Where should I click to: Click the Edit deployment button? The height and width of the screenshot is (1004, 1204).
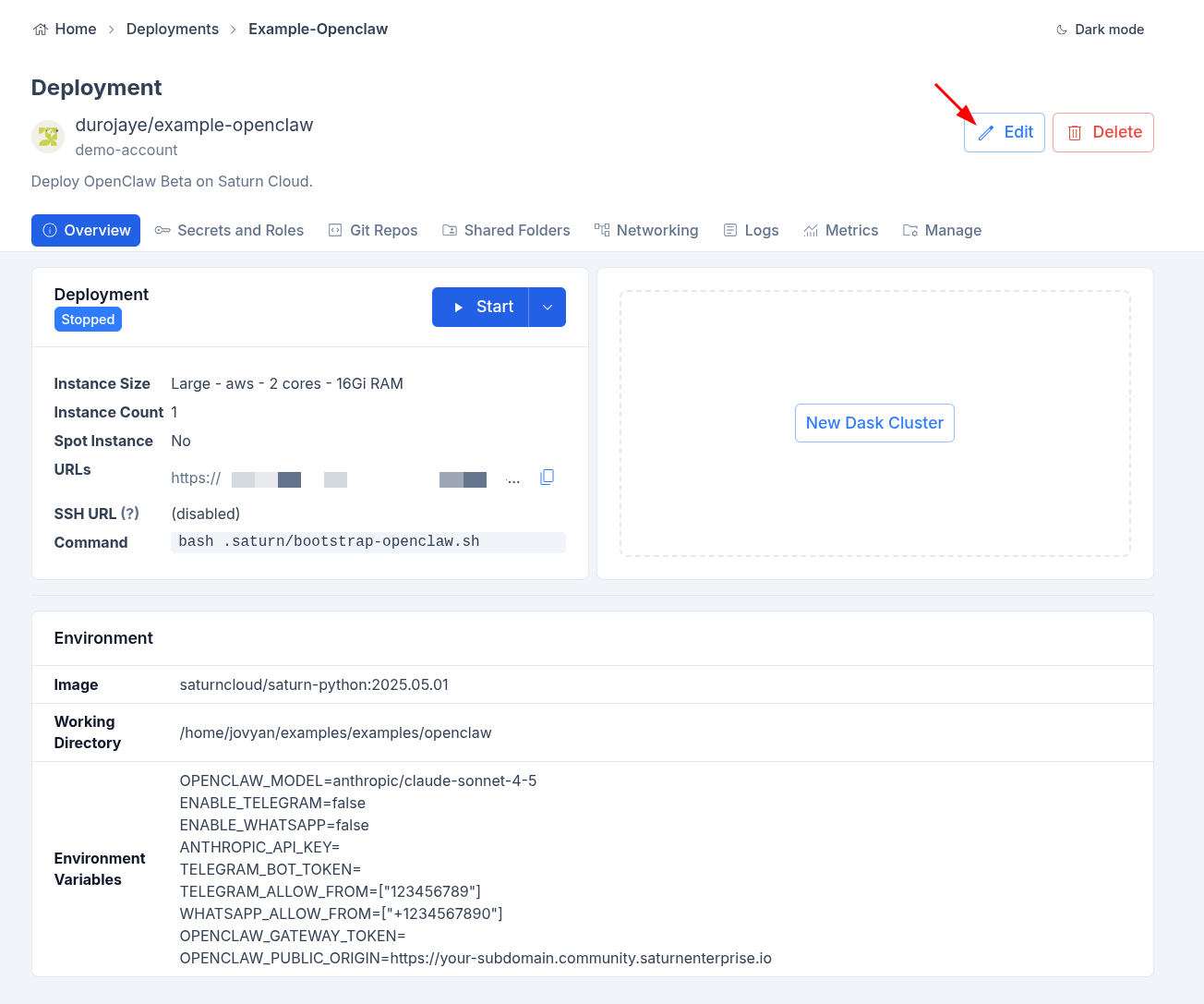[x=1005, y=132]
